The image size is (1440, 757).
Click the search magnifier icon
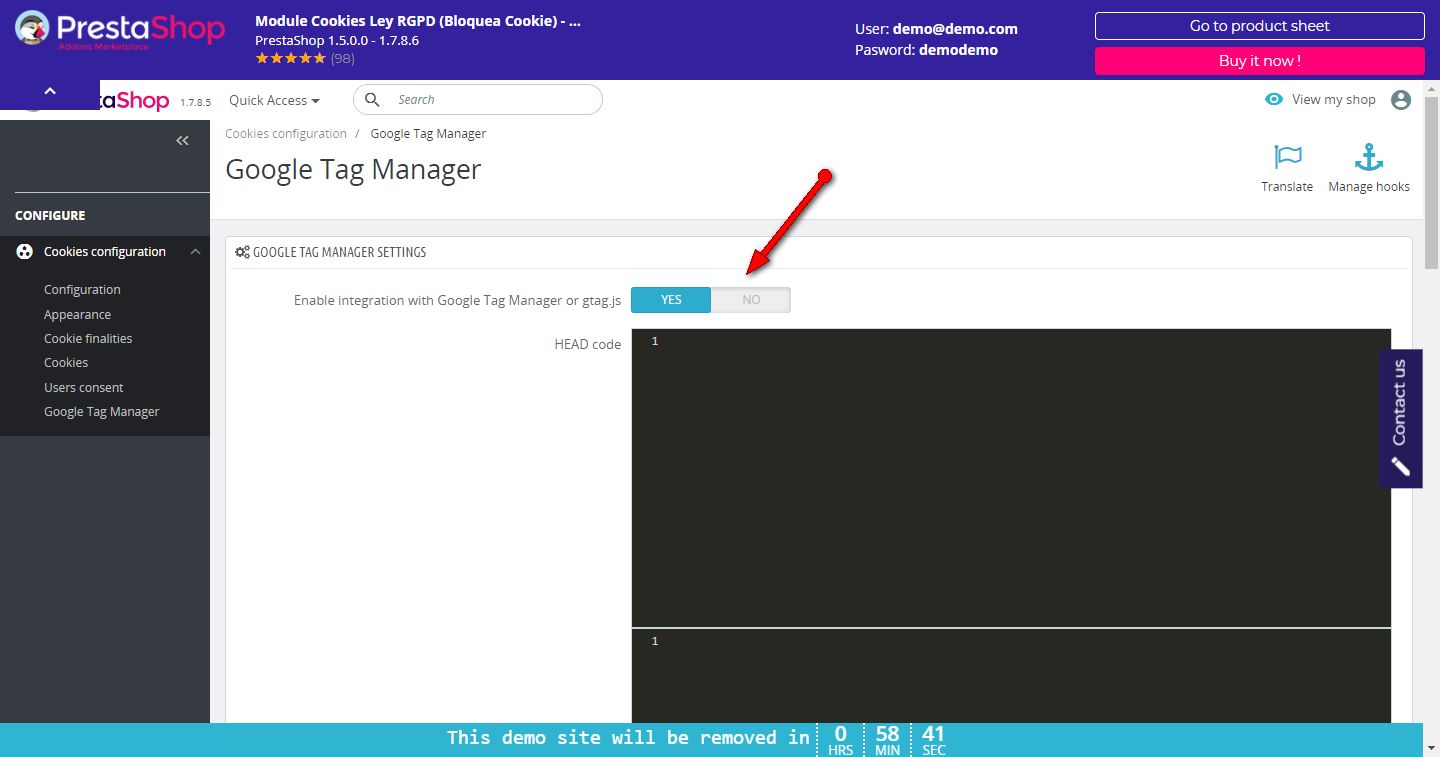pos(373,100)
